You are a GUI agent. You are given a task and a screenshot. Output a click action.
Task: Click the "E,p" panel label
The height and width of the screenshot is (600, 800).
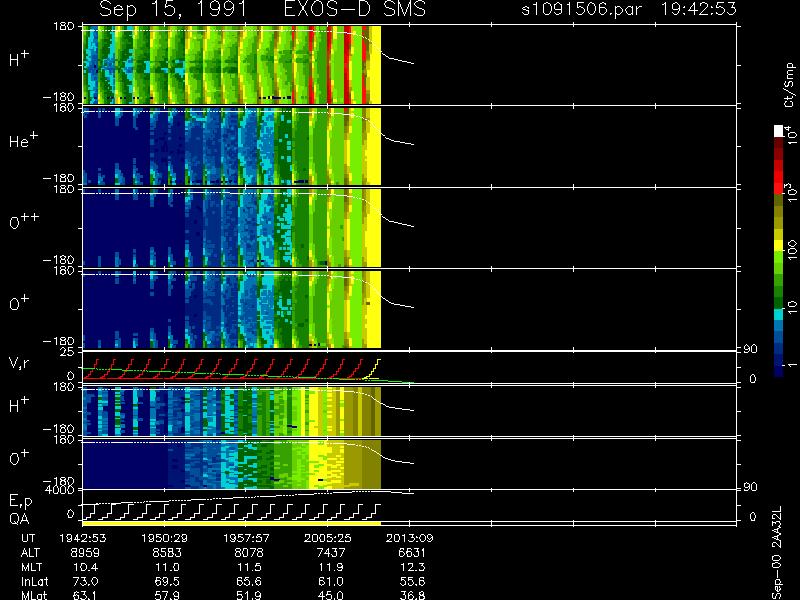(x=20, y=502)
